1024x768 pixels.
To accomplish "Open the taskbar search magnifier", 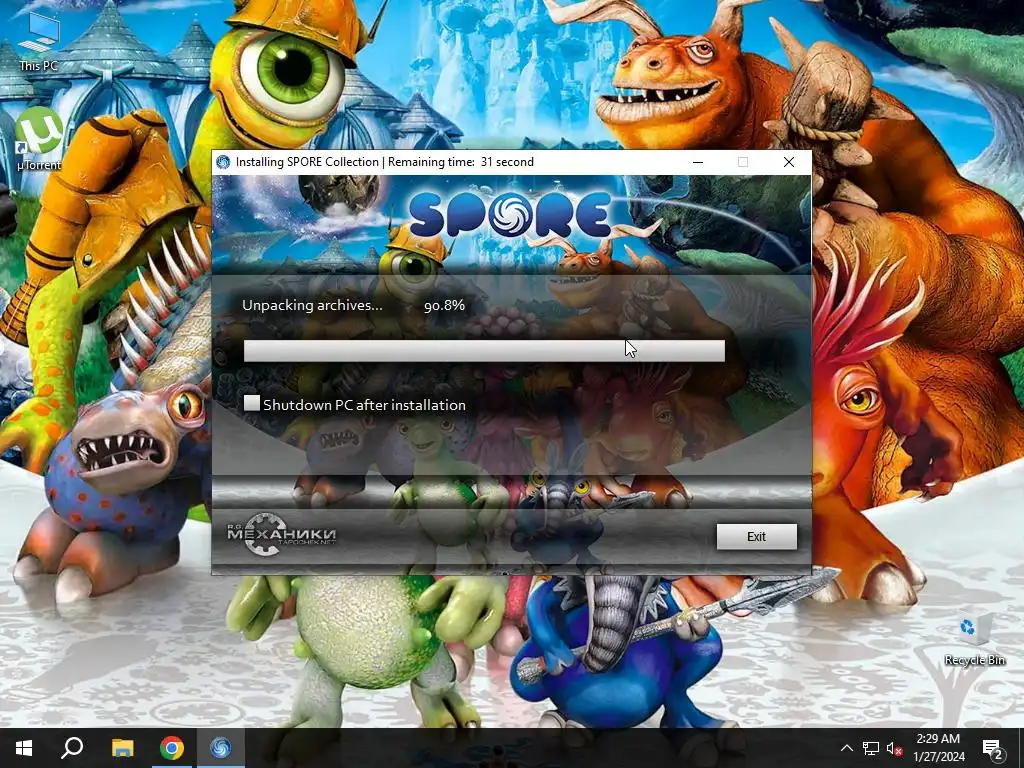I will [72, 748].
